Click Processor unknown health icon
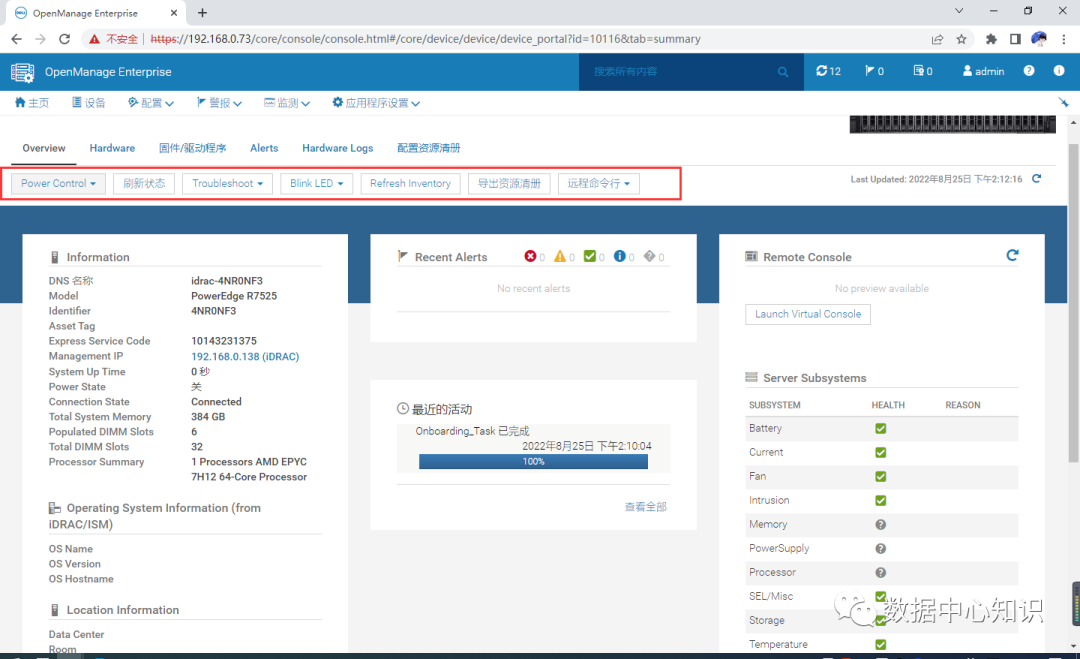This screenshot has height=659, width=1080. (880, 573)
